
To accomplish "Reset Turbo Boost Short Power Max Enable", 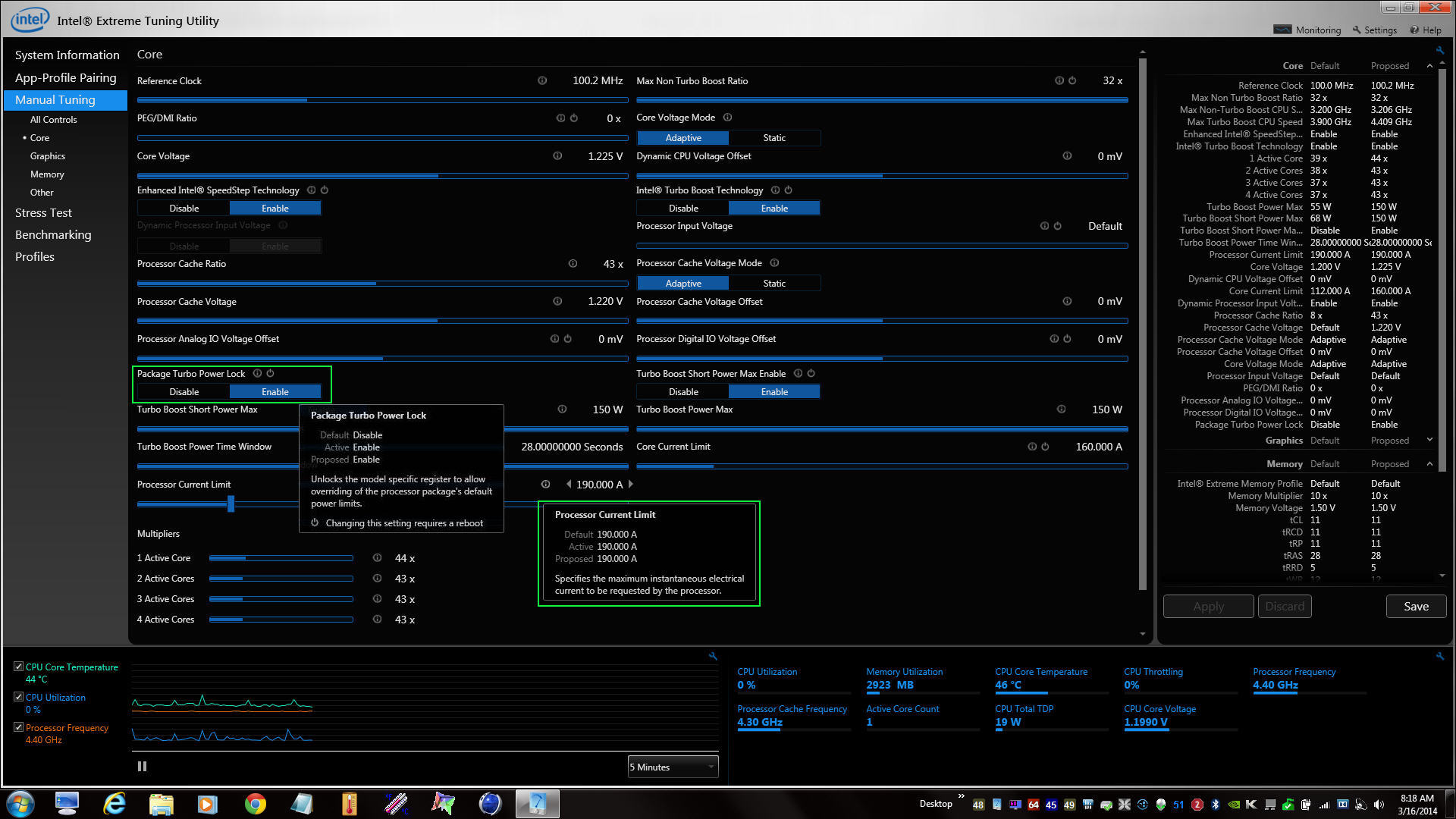I will tap(811, 374).
